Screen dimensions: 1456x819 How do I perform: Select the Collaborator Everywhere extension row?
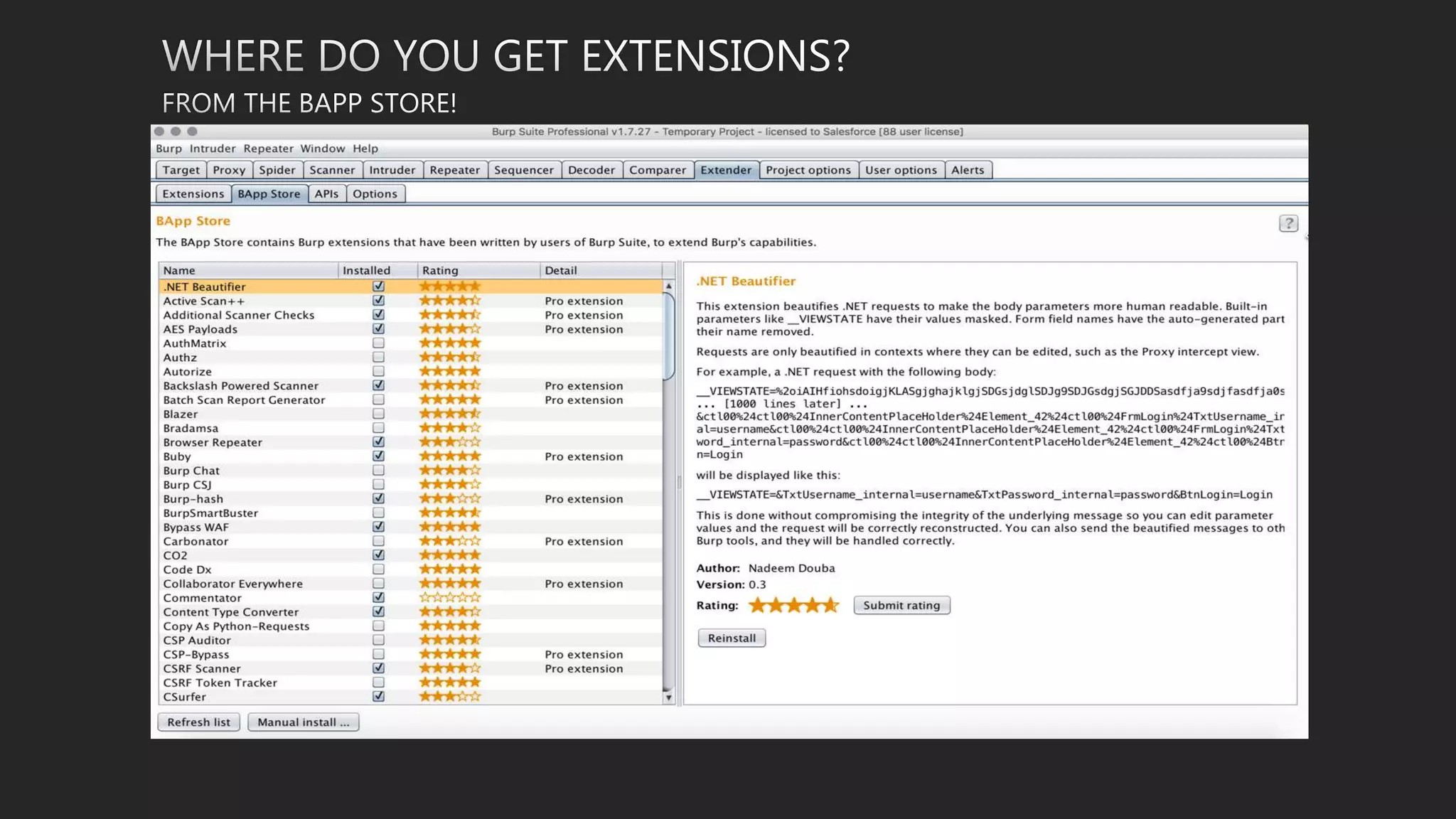pos(233,584)
